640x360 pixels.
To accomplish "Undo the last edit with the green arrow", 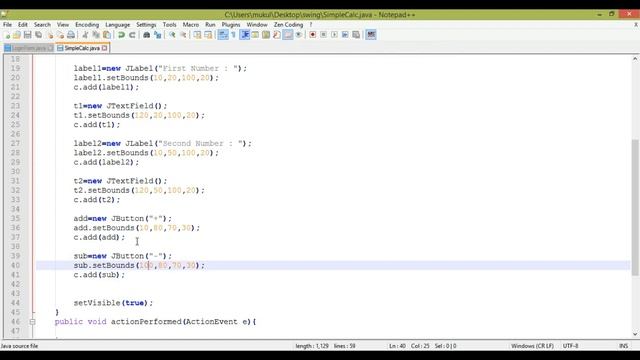I will point(121,35).
